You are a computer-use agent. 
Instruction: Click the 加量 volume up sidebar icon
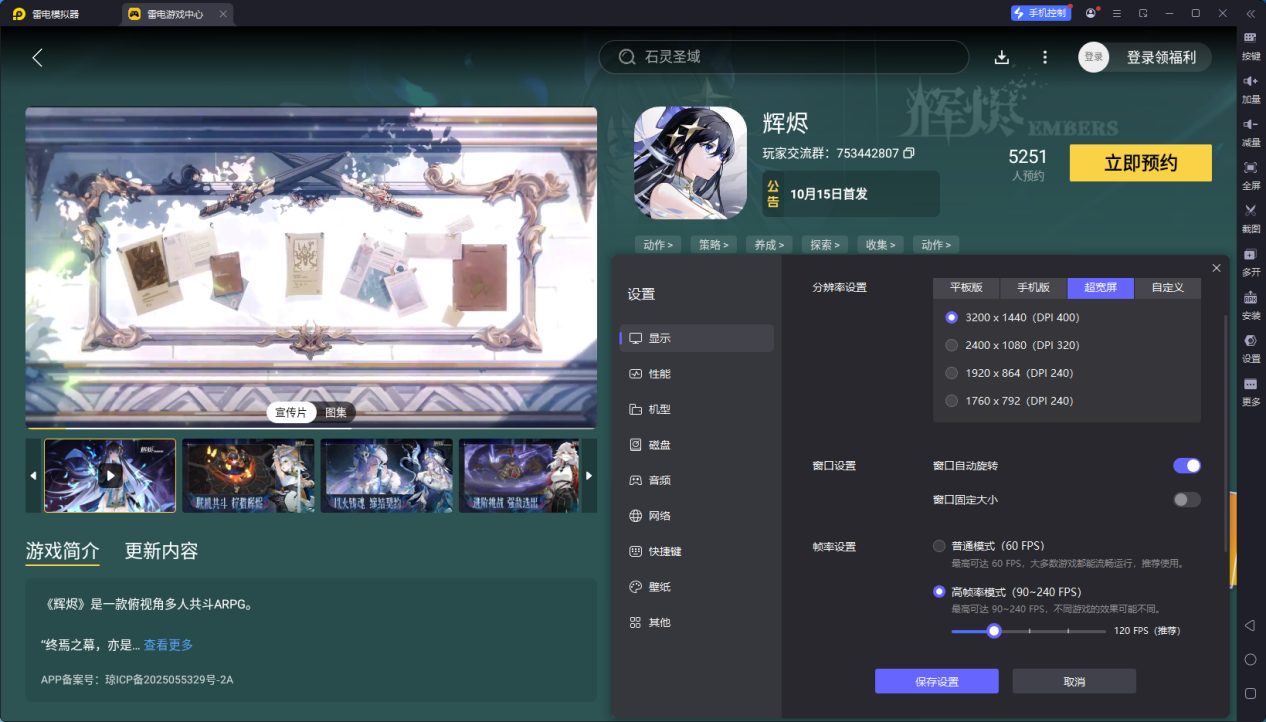coord(1251,88)
